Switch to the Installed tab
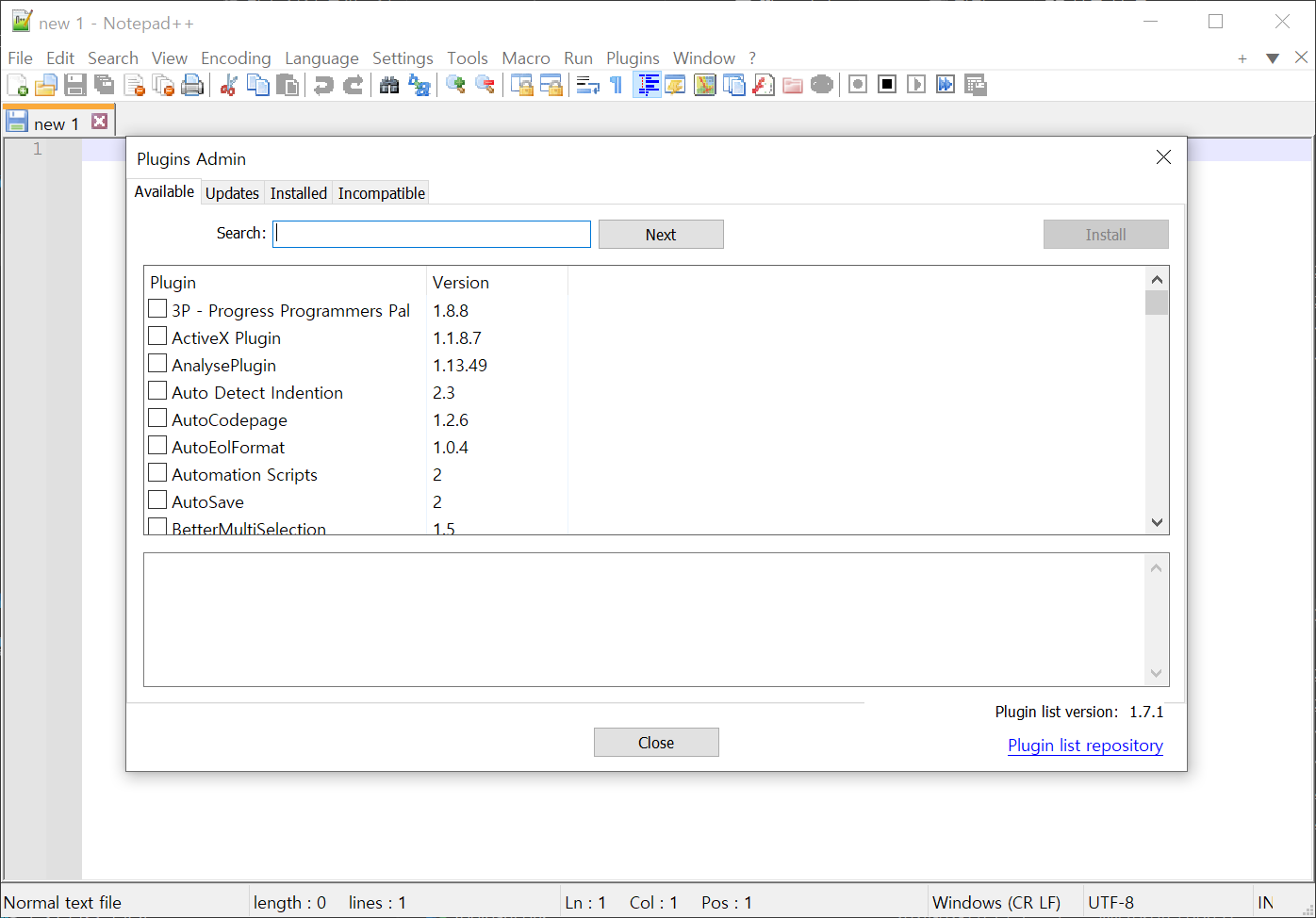Screen dimensions: 1316x918 [x=299, y=193]
